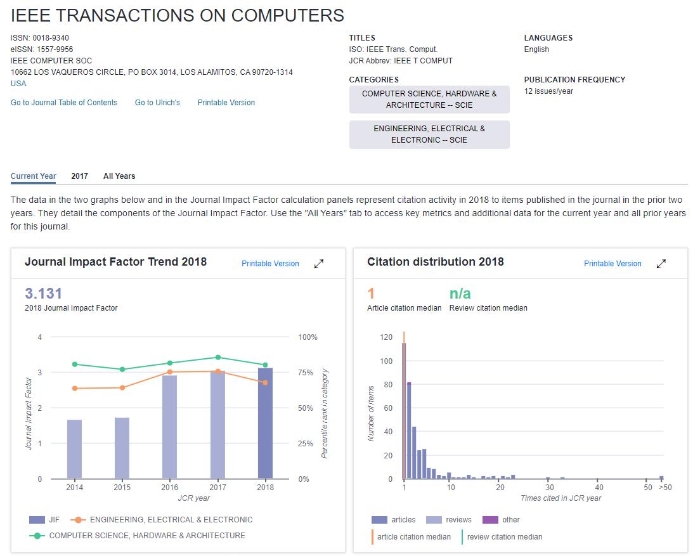The image size is (700, 556).
Task: Click the ISO: IEEE Trans. Comput. text
Action: (393, 49)
